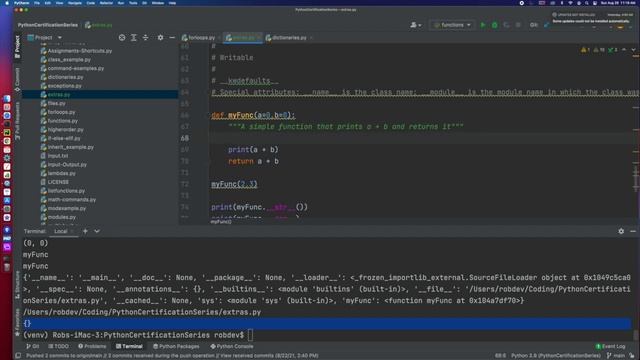Click terminal prompt input cursor
The height and width of the screenshot is (360, 640).
pos(250,335)
